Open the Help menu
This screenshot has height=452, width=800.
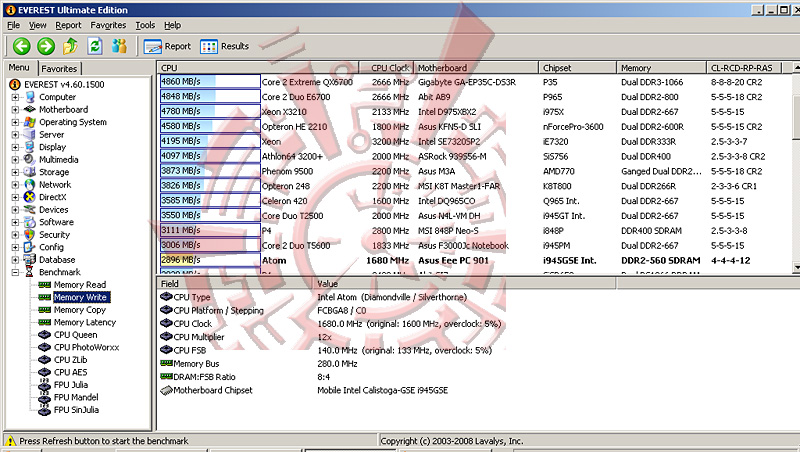click(172, 25)
